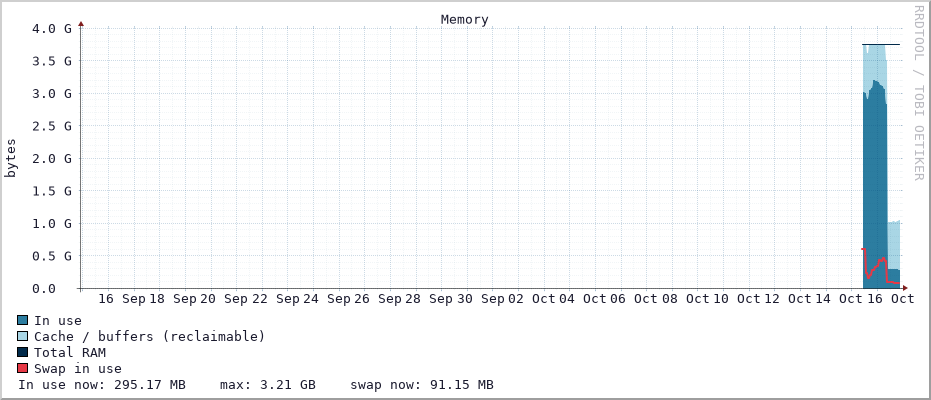Click the Swap in use red swatch
931x400 pixels.
coord(23,369)
